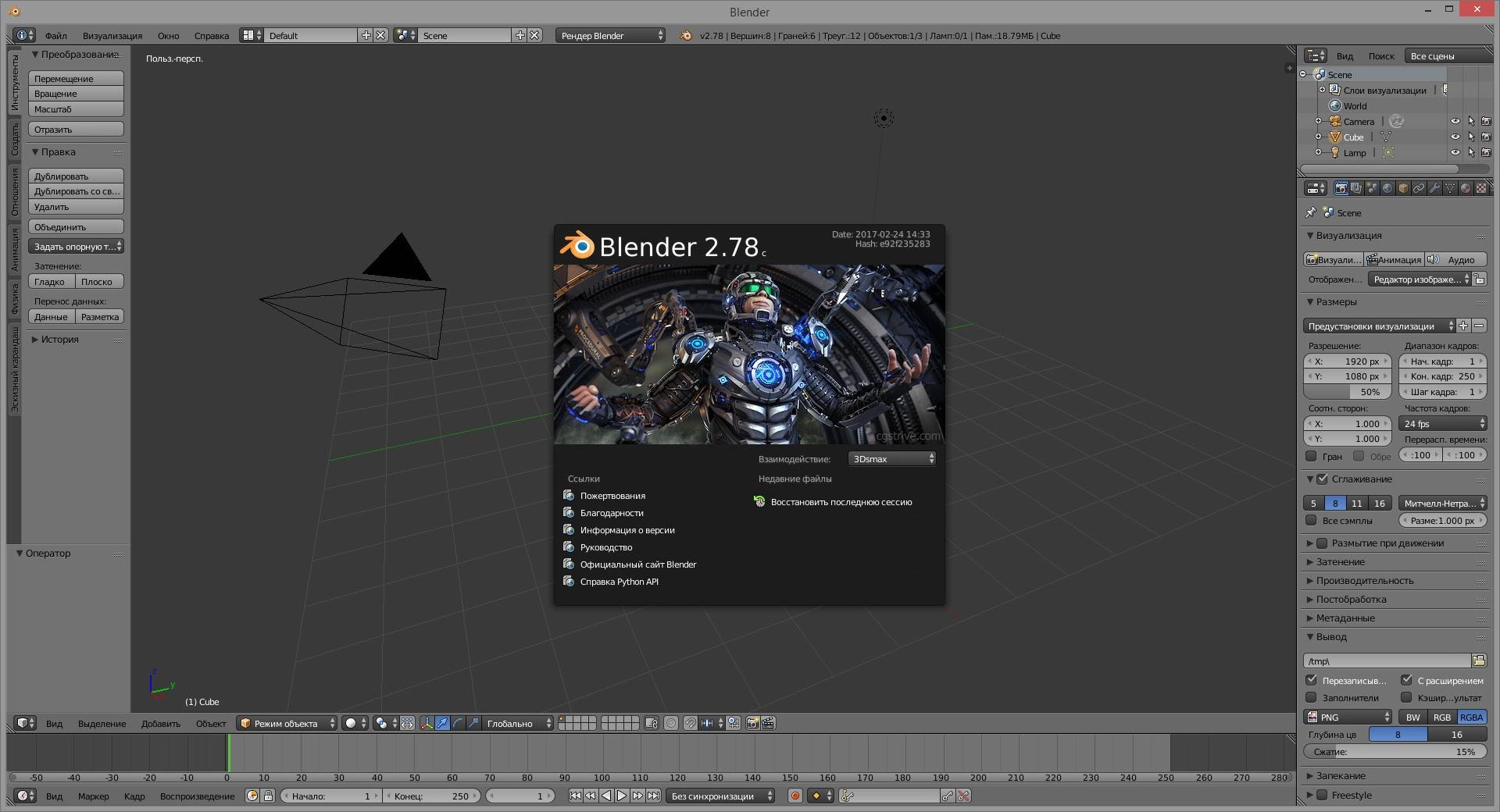Open the Object Constraints chain-link tab

[1418, 189]
